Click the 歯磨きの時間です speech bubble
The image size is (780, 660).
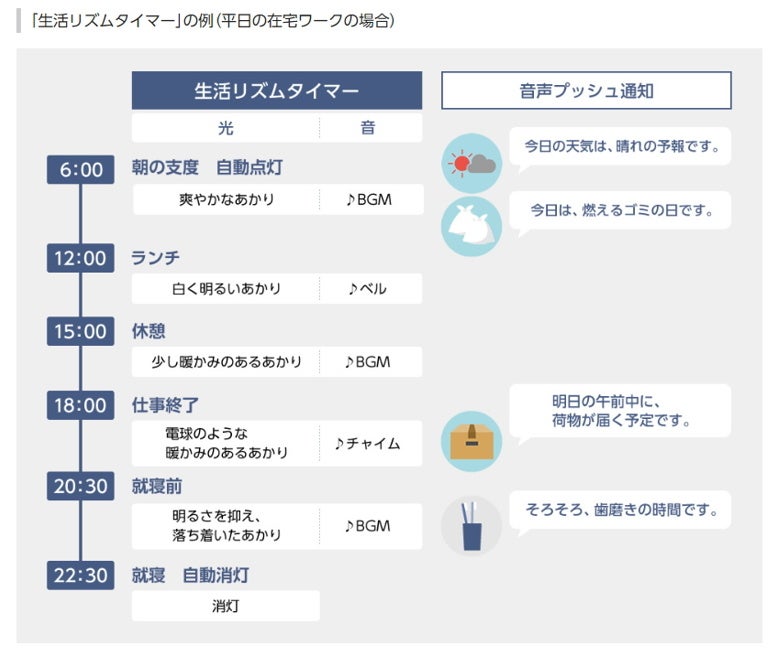620,510
